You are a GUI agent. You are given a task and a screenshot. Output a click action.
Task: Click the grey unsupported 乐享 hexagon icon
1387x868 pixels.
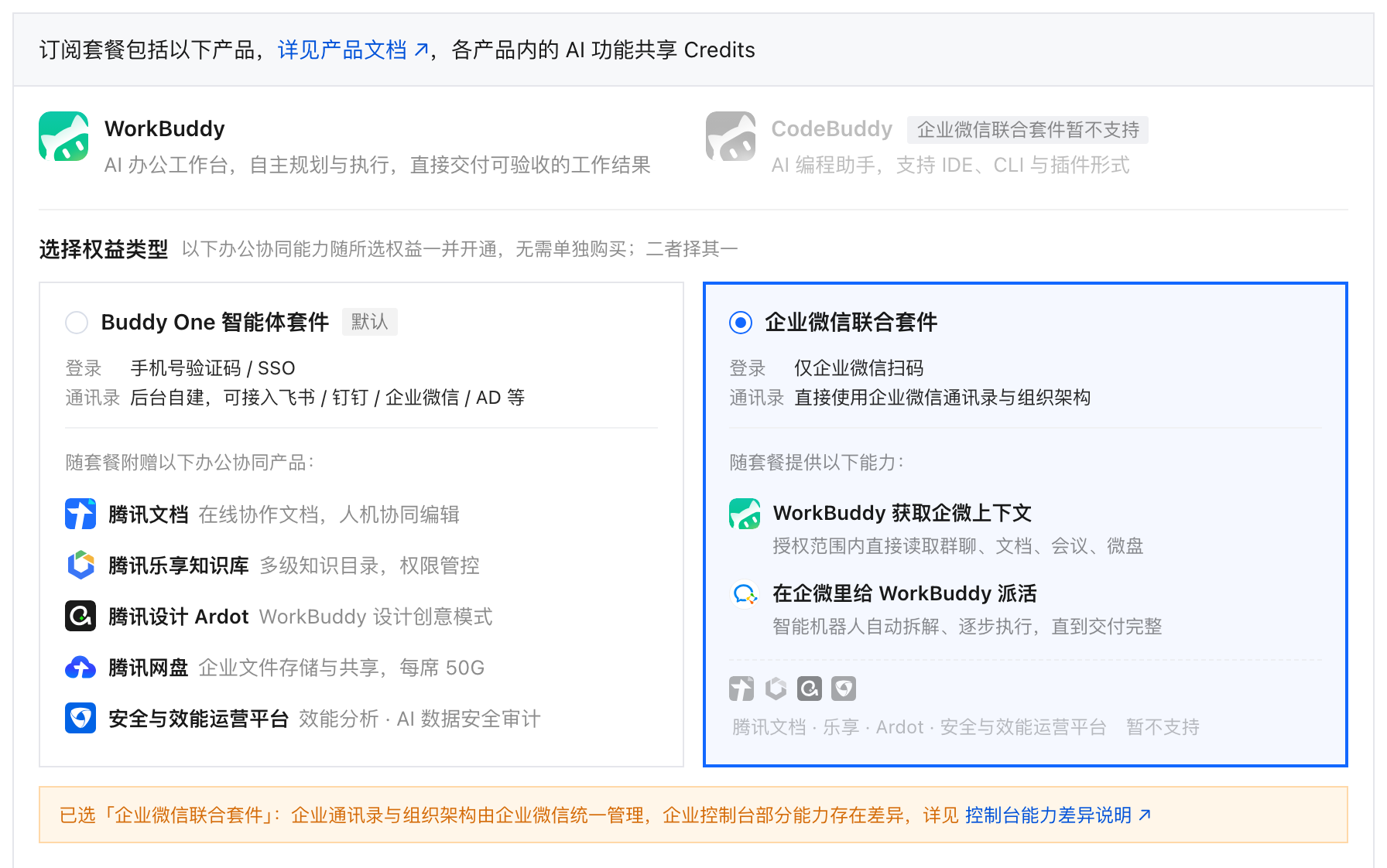776,689
